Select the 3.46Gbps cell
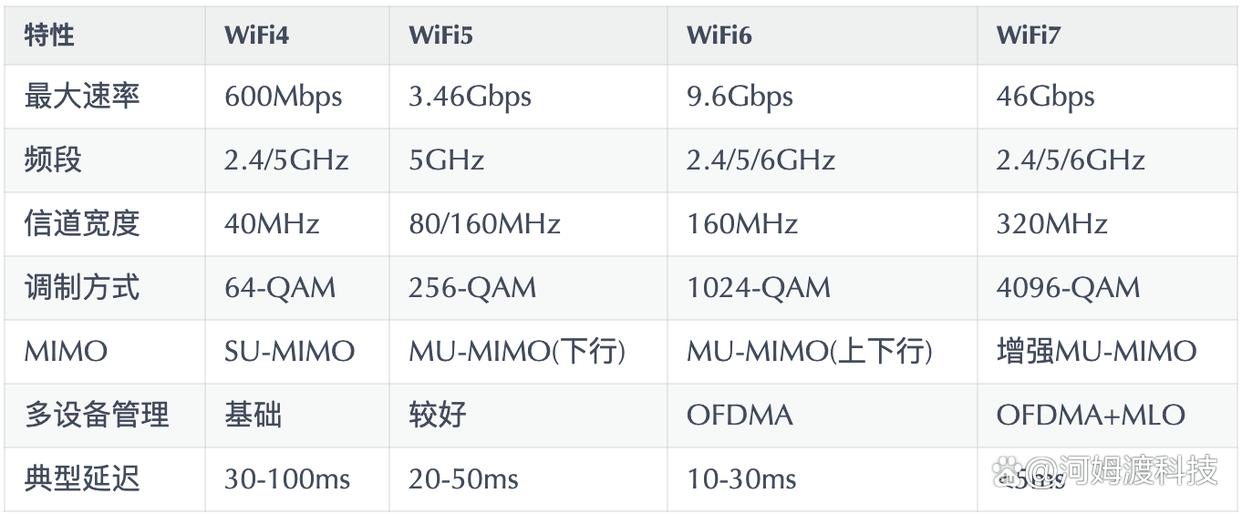 pos(470,97)
